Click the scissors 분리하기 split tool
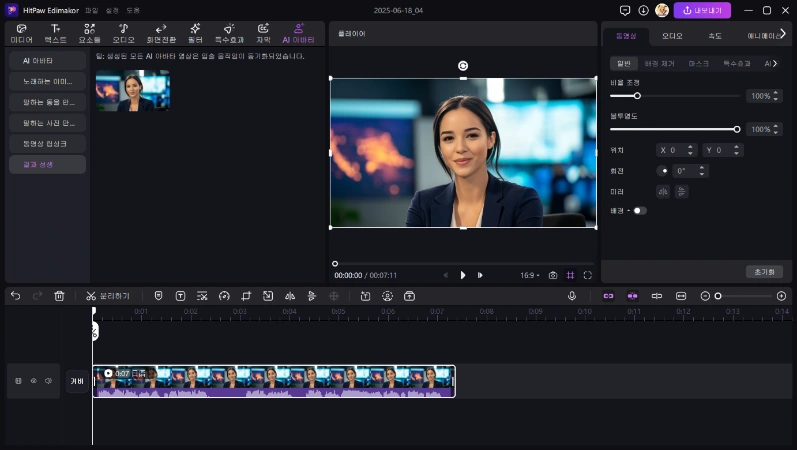Screen dimensions: 797x450 (108, 296)
